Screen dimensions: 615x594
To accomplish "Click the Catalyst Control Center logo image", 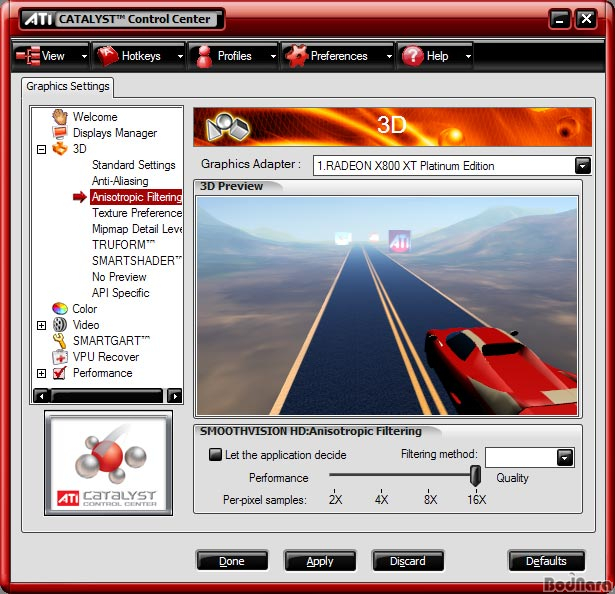I will pos(108,463).
